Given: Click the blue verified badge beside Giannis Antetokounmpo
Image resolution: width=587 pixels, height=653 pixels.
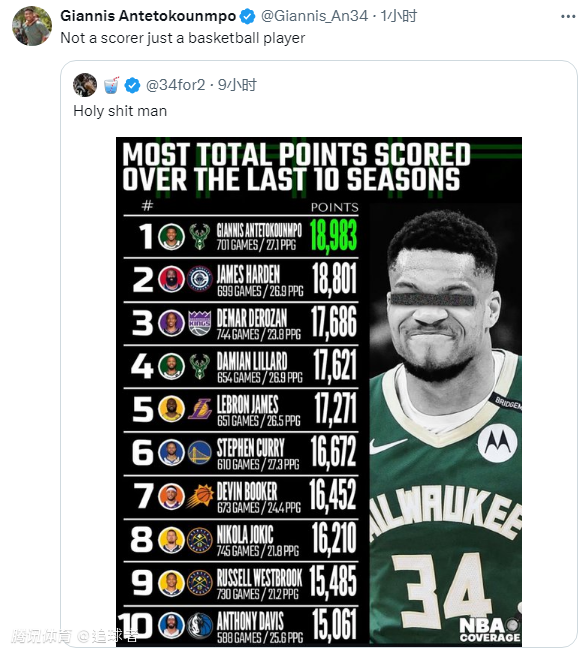Looking at the screenshot, I should point(248,16).
